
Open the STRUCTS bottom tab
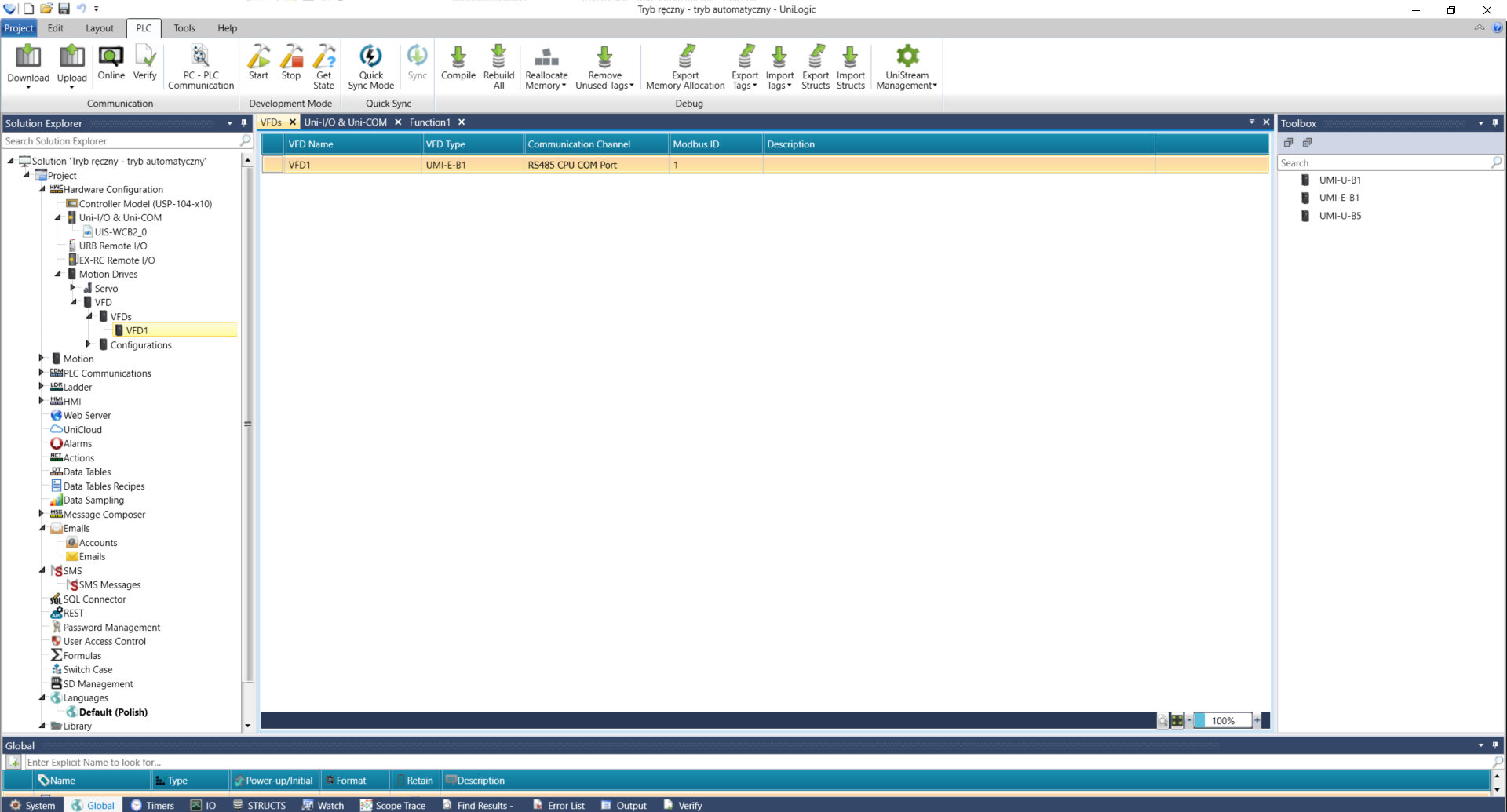[259, 805]
